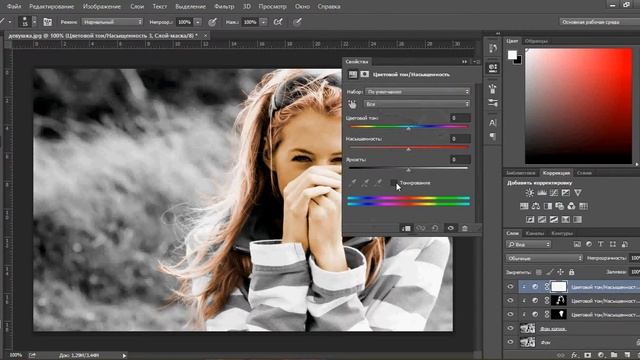Switch to the Образцы swatches tab

[x=536, y=41]
